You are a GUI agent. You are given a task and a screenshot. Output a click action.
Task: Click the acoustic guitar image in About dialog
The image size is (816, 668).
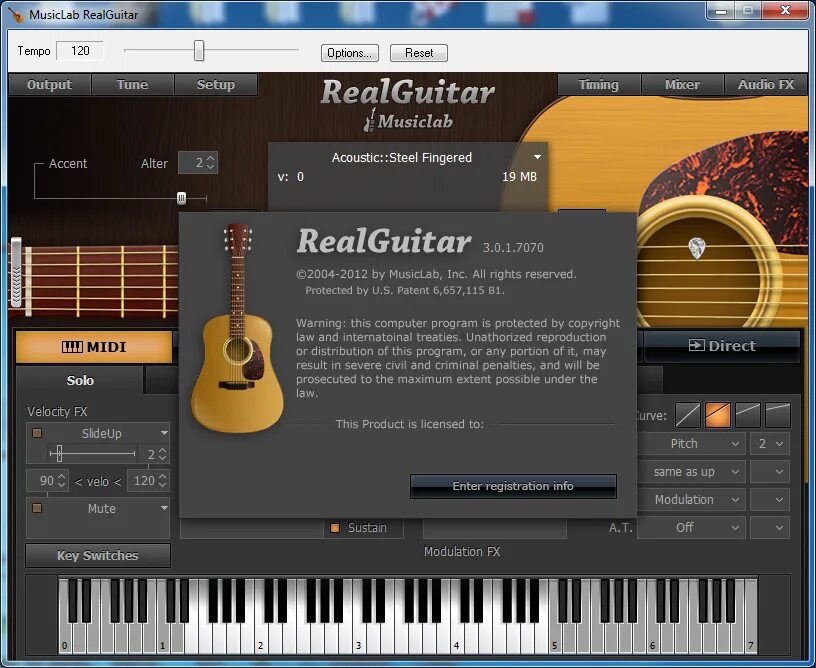point(237,328)
